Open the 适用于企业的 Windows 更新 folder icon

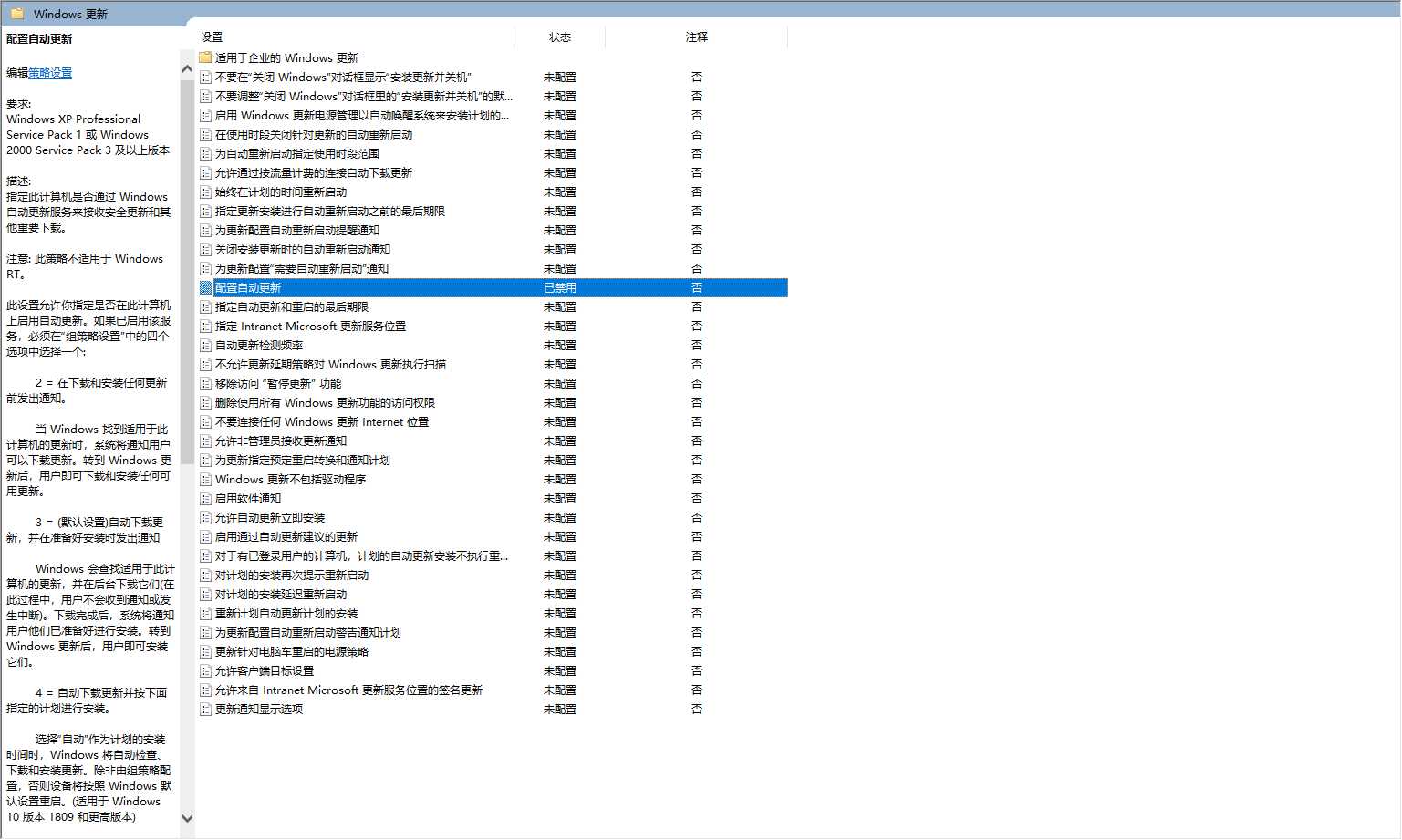coord(205,57)
